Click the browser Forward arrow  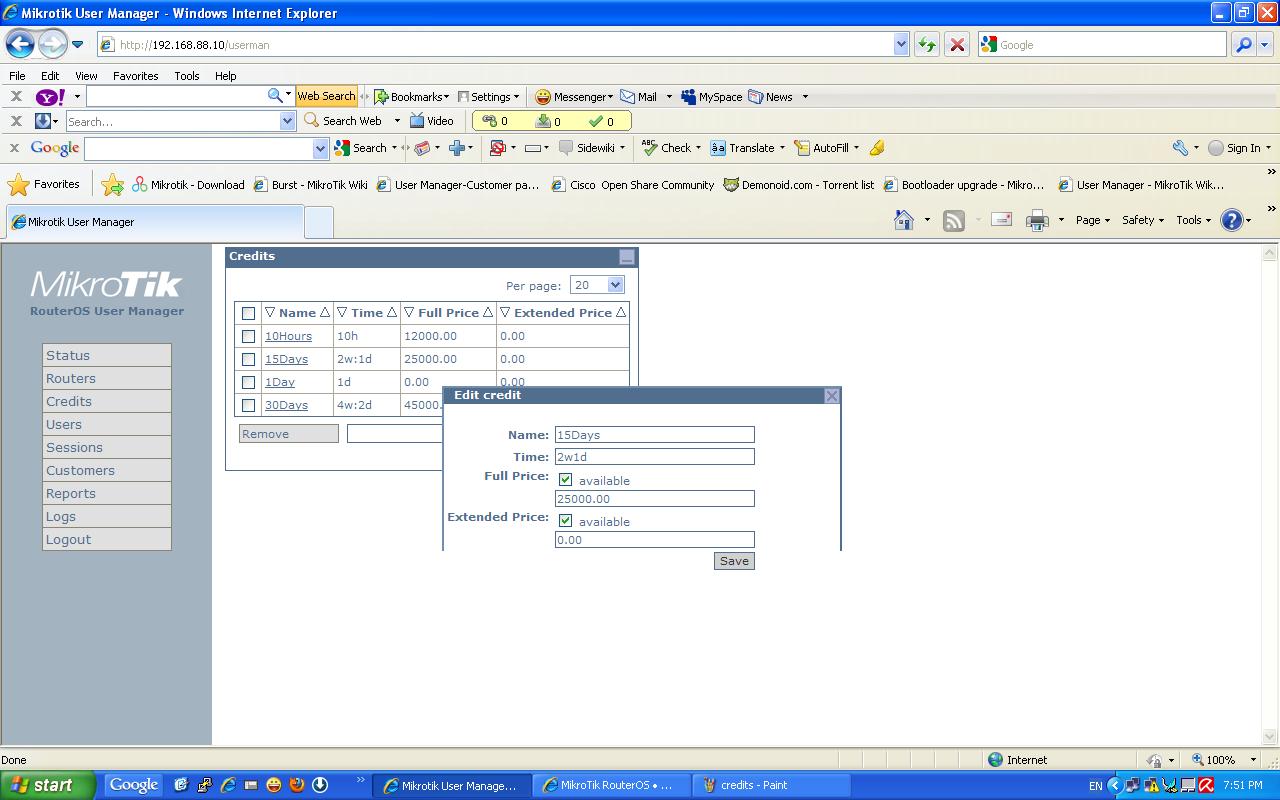tap(52, 44)
